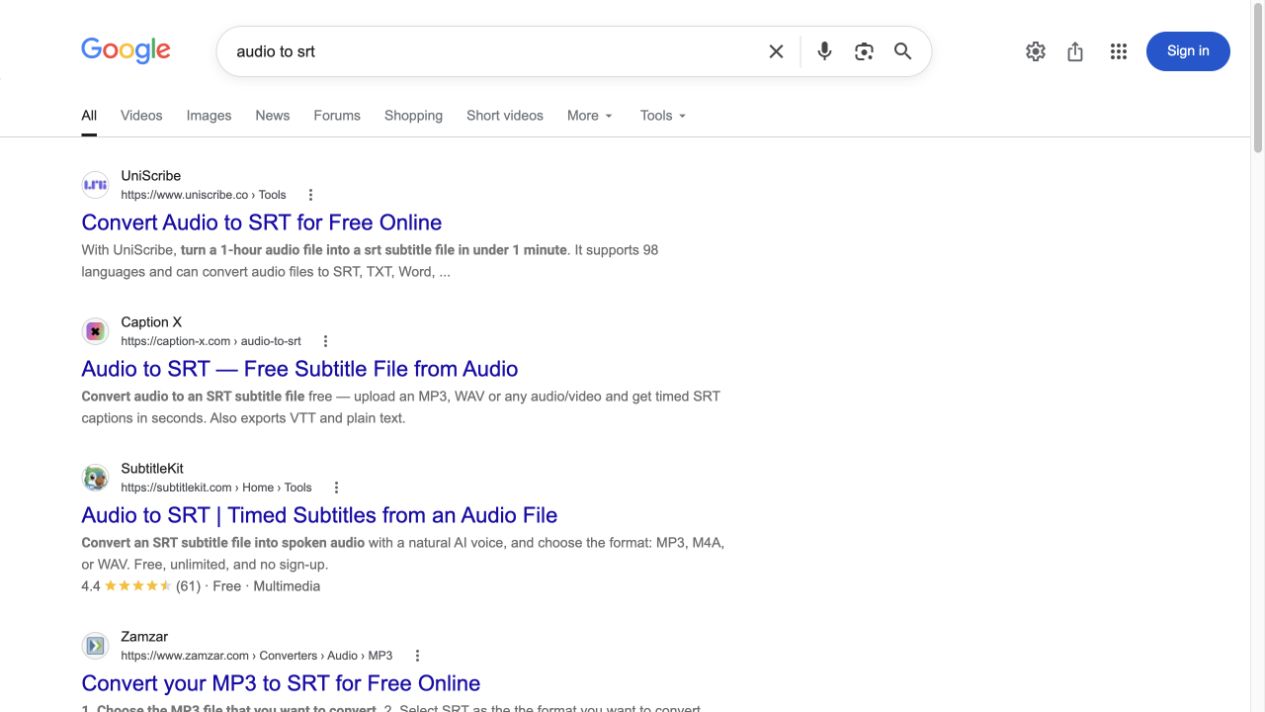Select the All results tab
The height and width of the screenshot is (712, 1265).
[x=89, y=115]
